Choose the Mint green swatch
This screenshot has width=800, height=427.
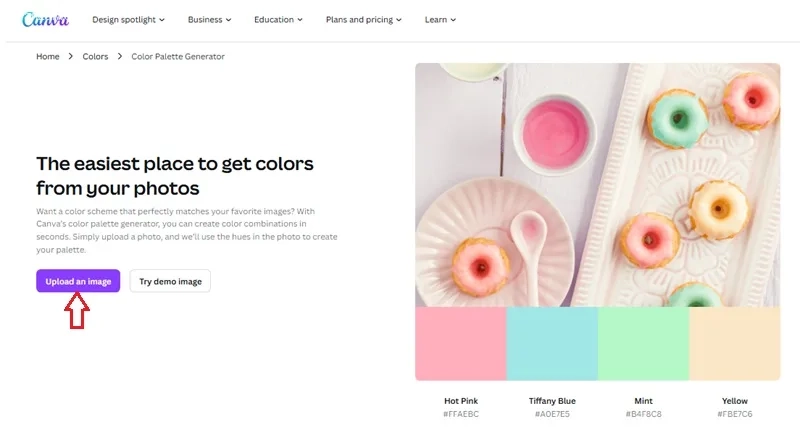[x=643, y=343]
